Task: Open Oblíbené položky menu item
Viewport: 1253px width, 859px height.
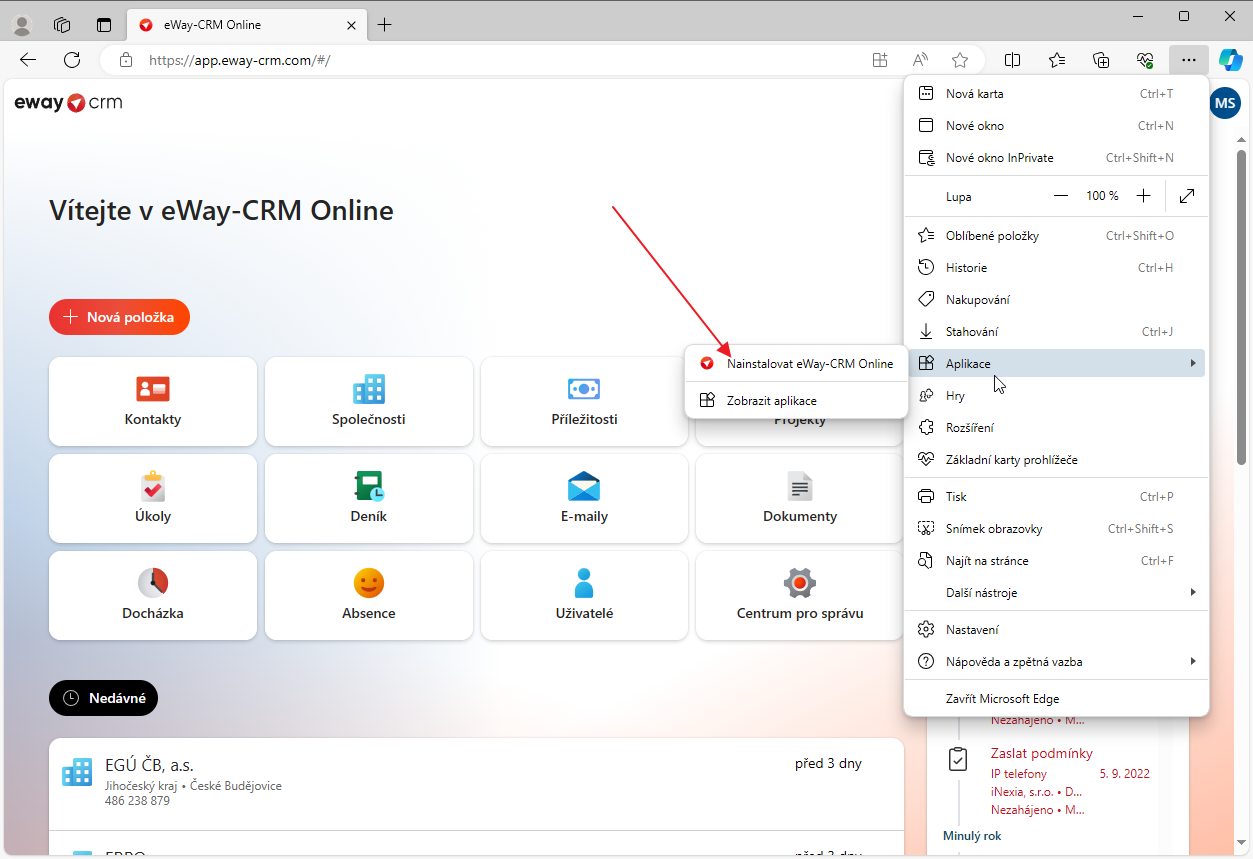Action: pyautogui.click(x=1056, y=236)
